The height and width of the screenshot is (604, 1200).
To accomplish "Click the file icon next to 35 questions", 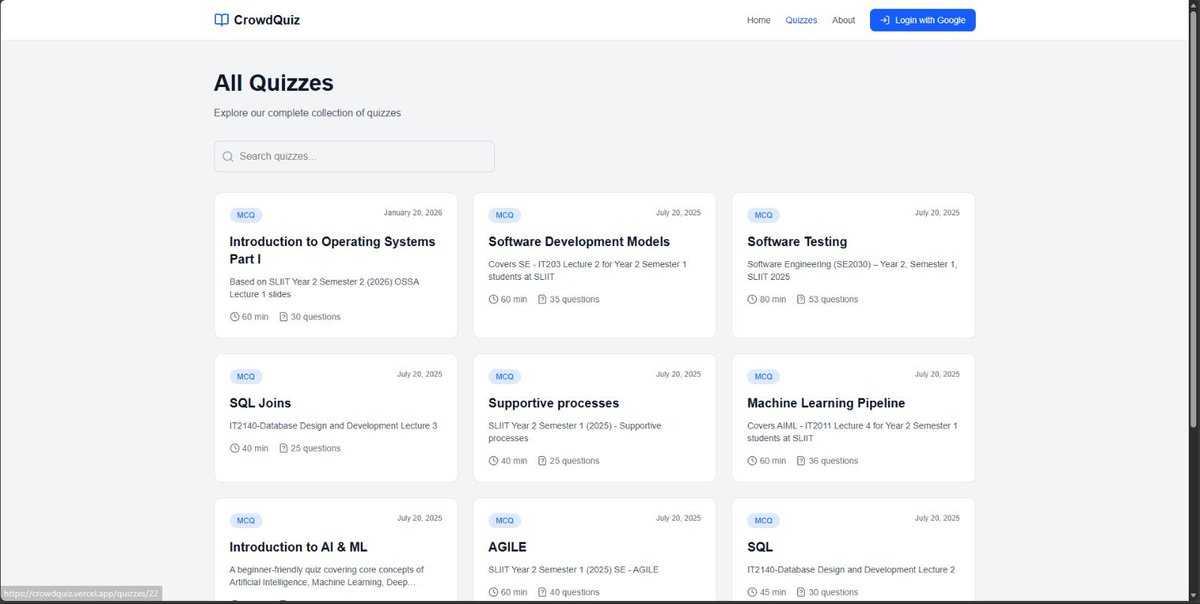I will [542, 299].
